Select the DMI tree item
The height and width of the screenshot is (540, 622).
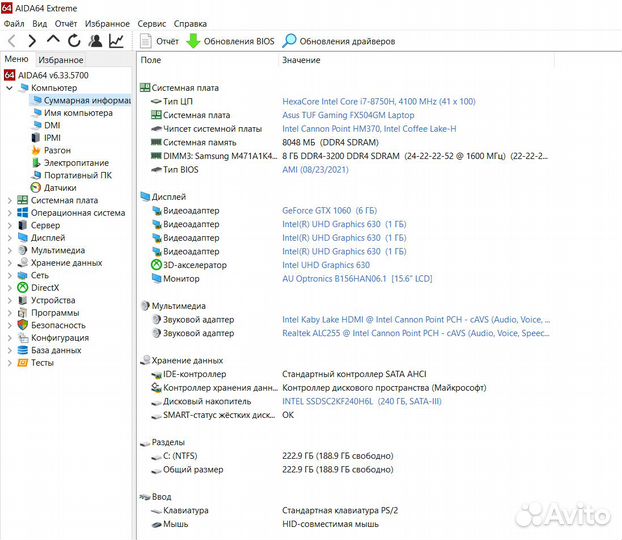(x=52, y=125)
